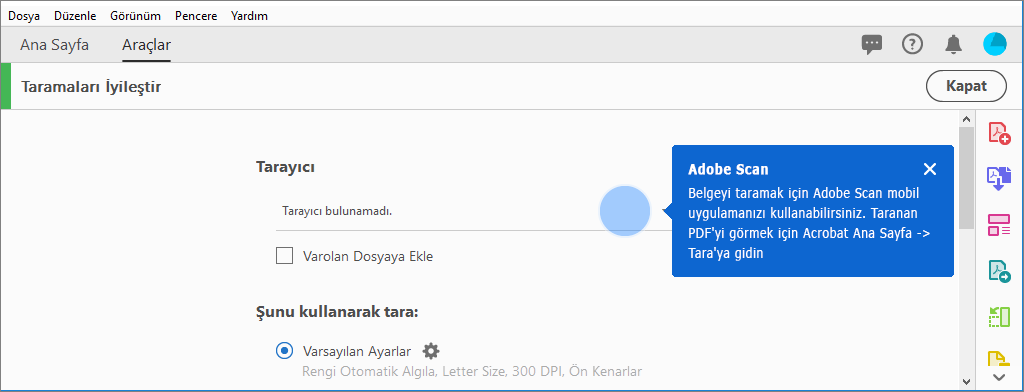Click the scrollbar down arrow
This screenshot has width=1024, height=392.
[966, 381]
